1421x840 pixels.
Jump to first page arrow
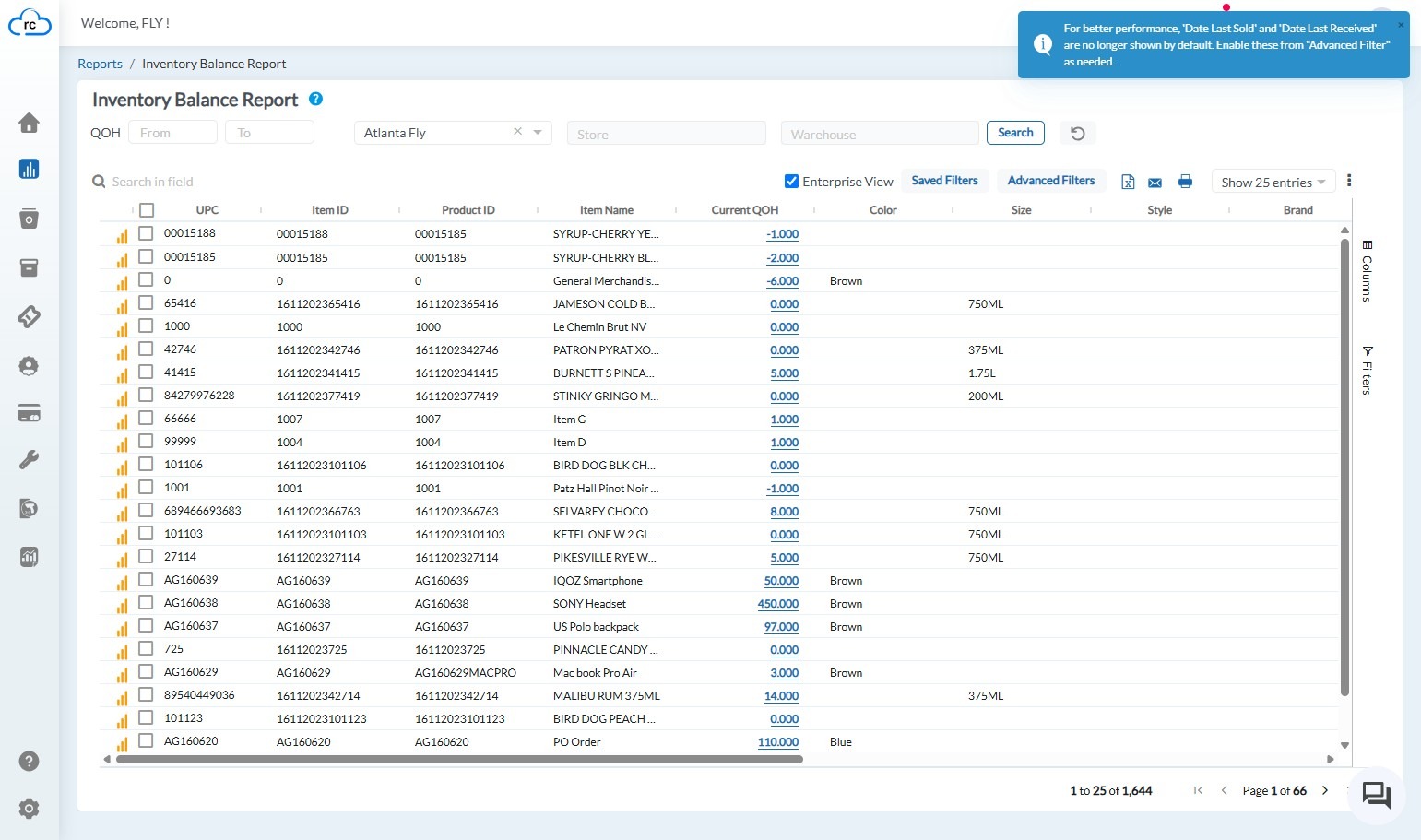[1198, 790]
